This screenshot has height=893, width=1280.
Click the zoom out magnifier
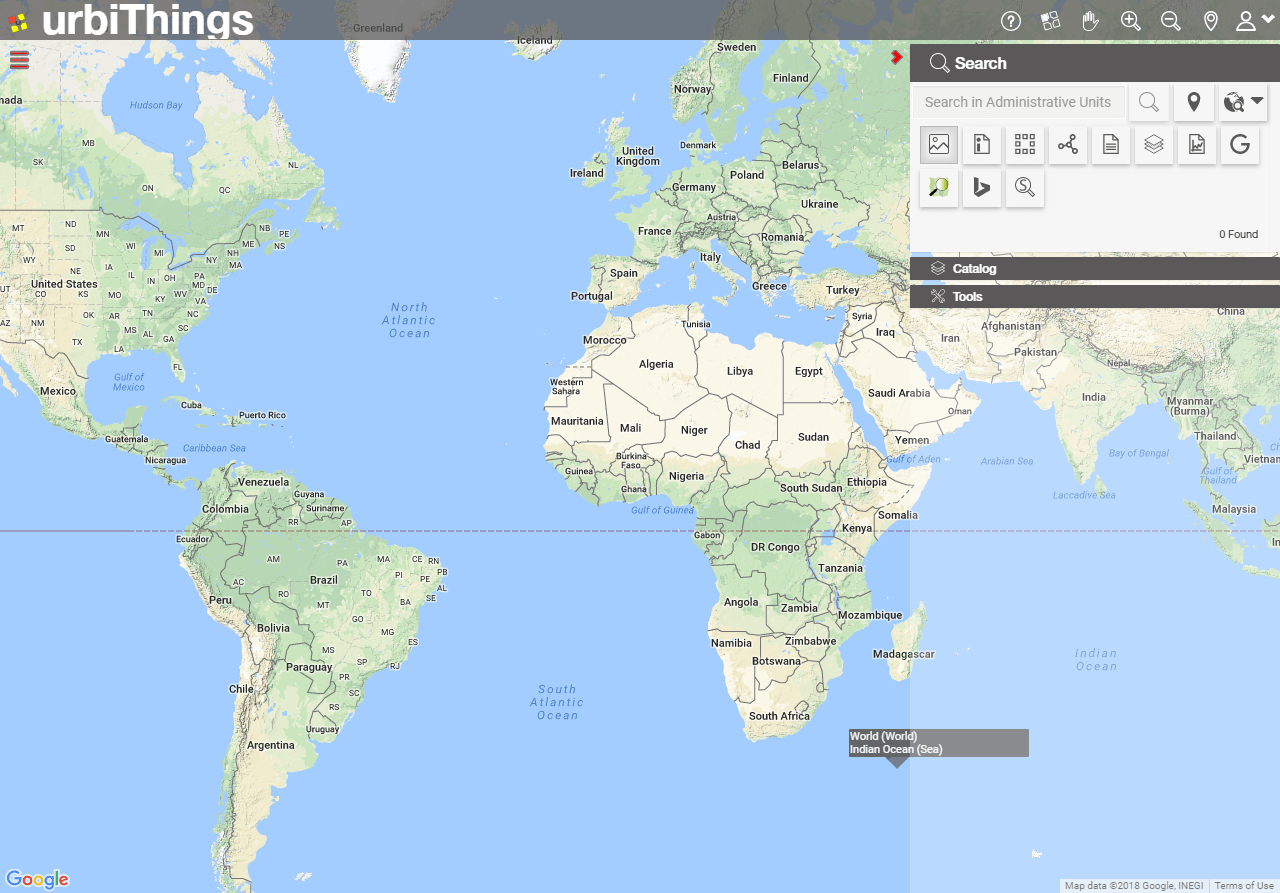[x=1171, y=20]
